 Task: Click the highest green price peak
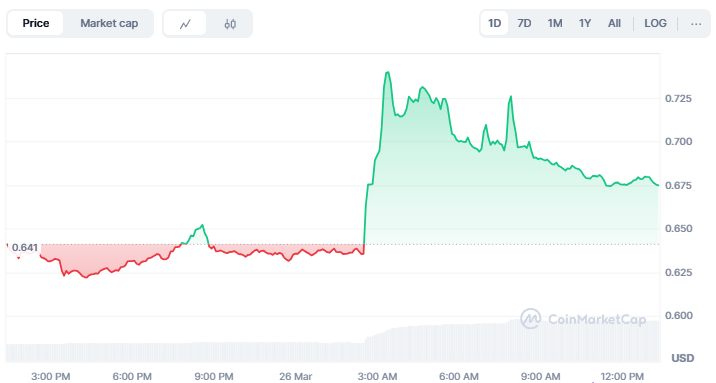point(387,73)
